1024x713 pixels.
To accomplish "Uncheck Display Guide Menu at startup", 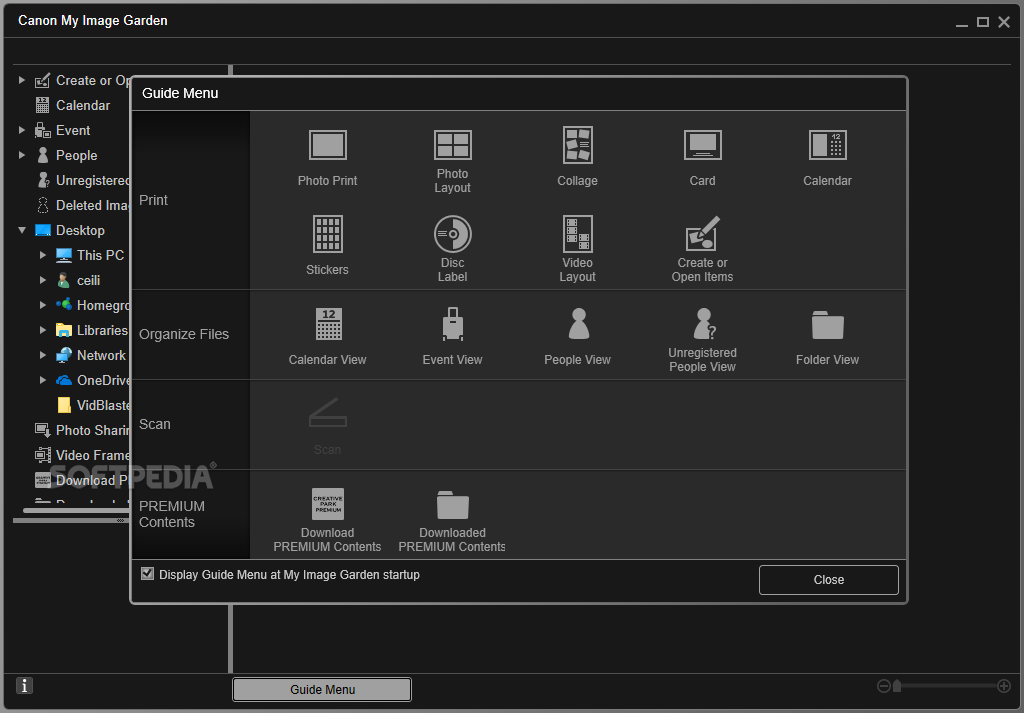I will tap(148, 573).
